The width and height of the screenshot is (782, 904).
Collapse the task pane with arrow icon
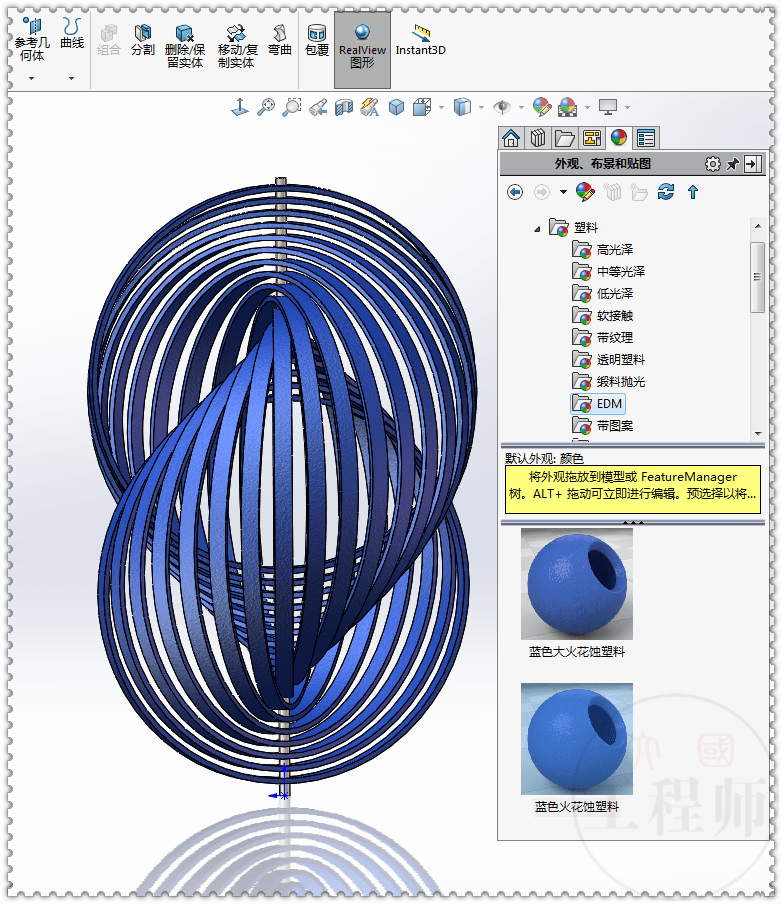pyautogui.click(x=753, y=164)
